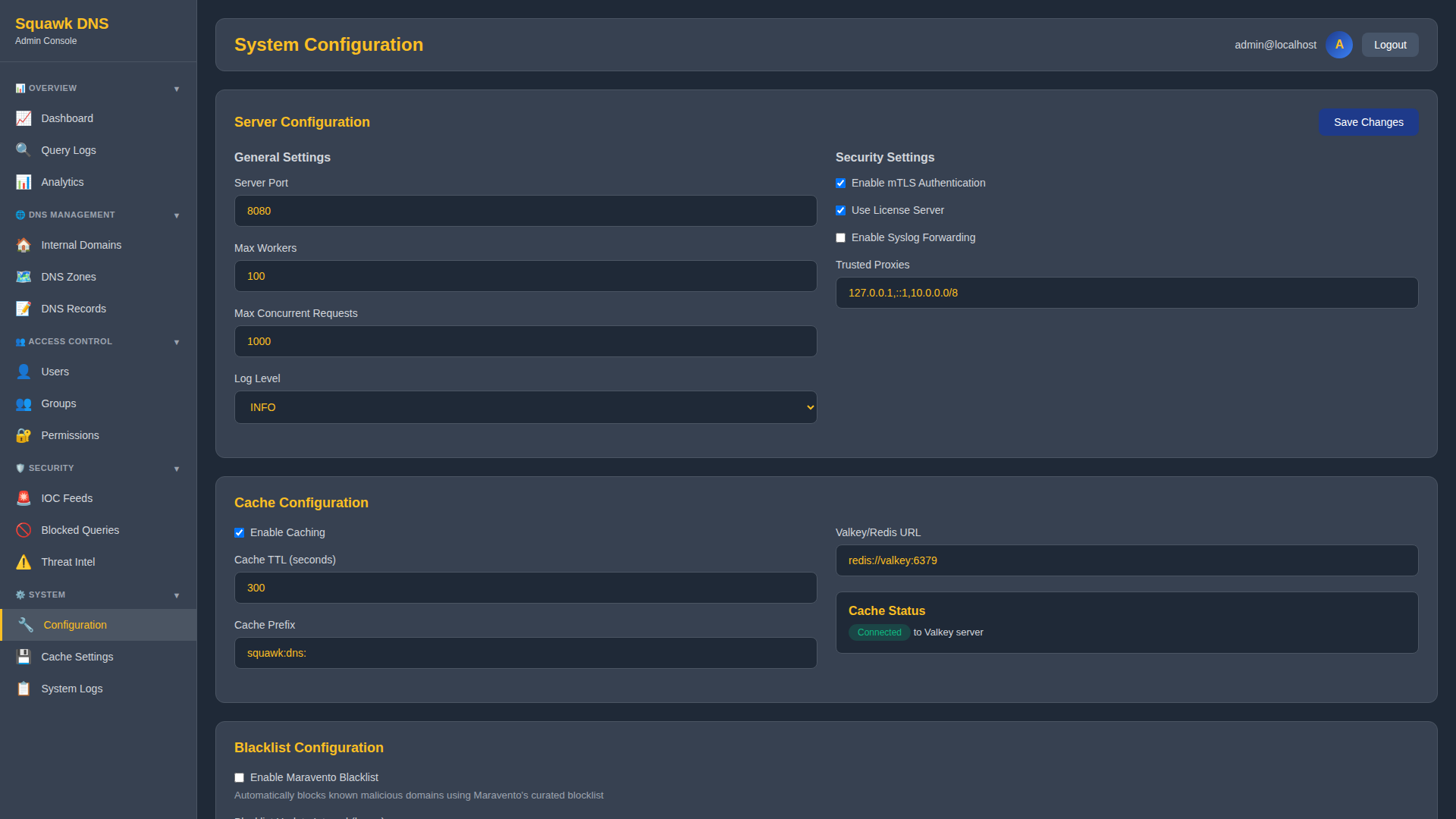This screenshot has height=819, width=1456.
Task: Click the Threat Intel warning icon
Action: coord(24,562)
